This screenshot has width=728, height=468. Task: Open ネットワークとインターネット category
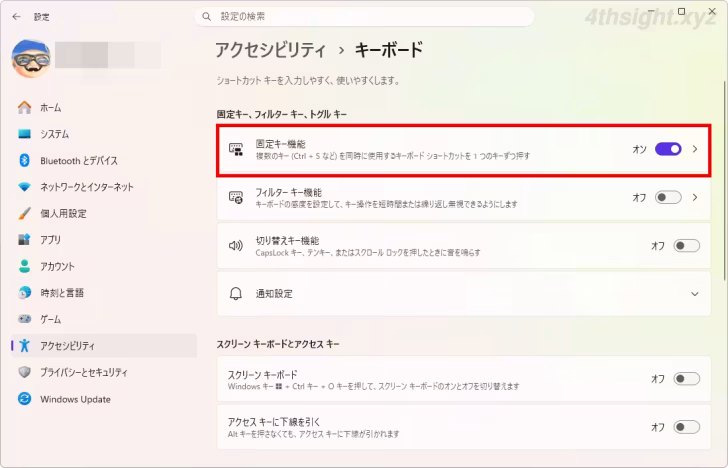[104, 187]
